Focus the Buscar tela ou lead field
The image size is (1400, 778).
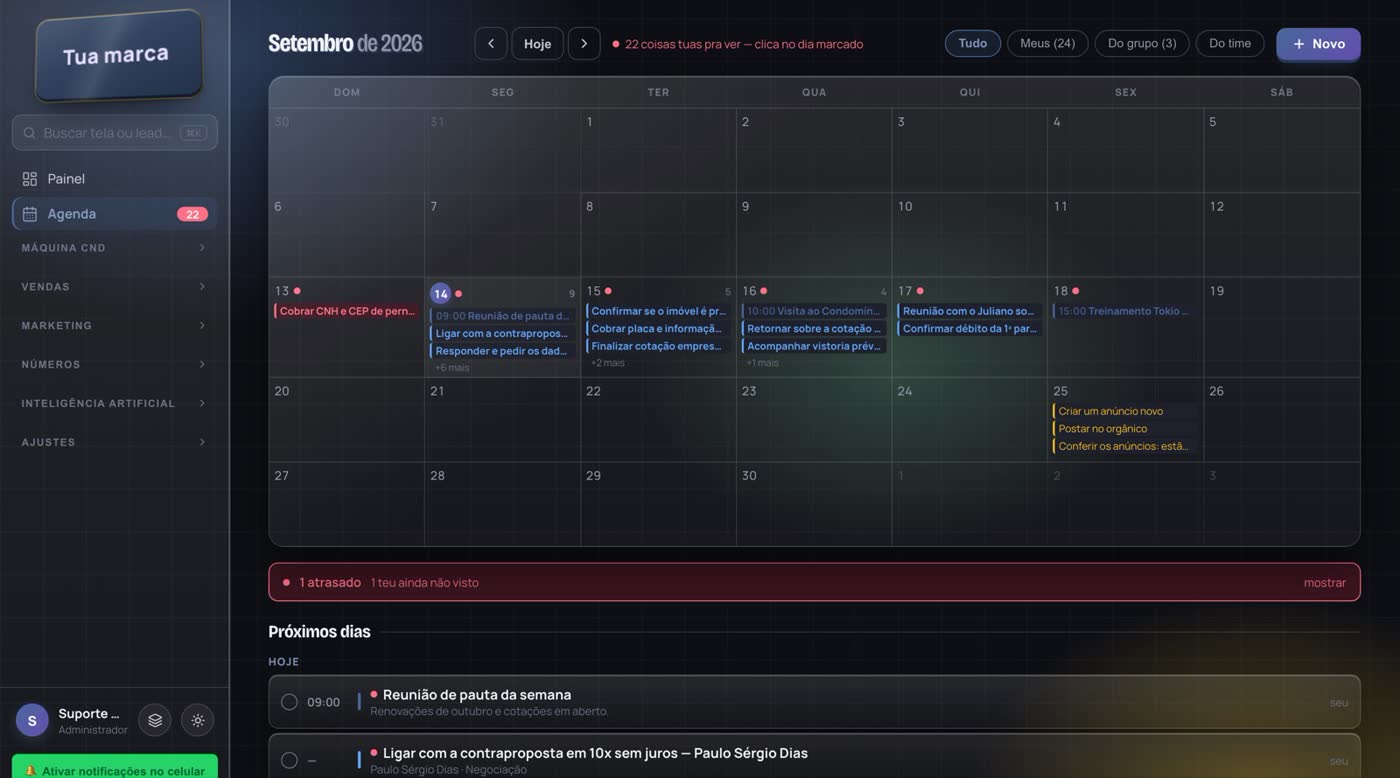pyautogui.click(x=114, y=133)
